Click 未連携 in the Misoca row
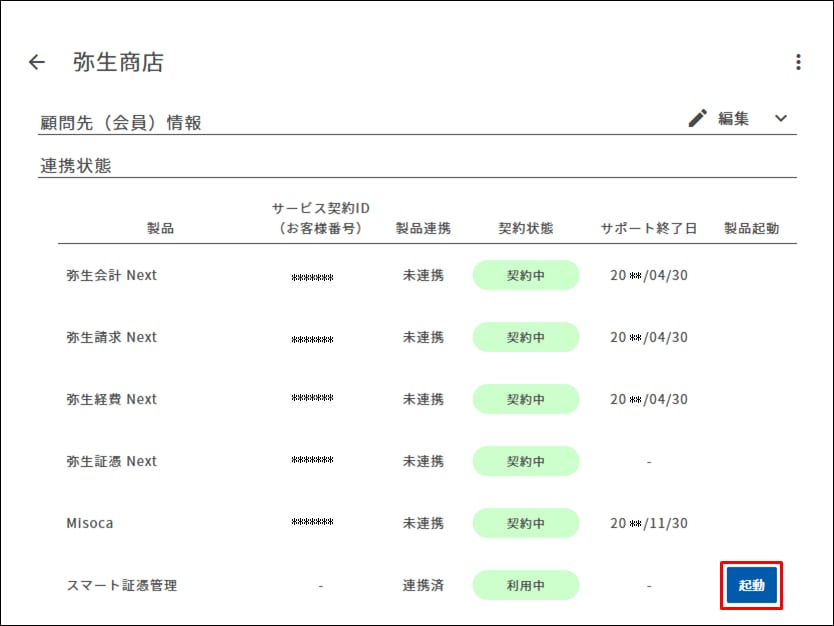The image size is (834, 626). point(423,523)
